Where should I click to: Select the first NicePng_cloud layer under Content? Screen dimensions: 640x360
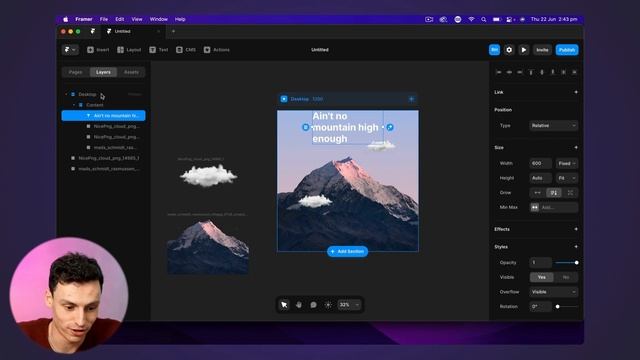coord(103,126)
